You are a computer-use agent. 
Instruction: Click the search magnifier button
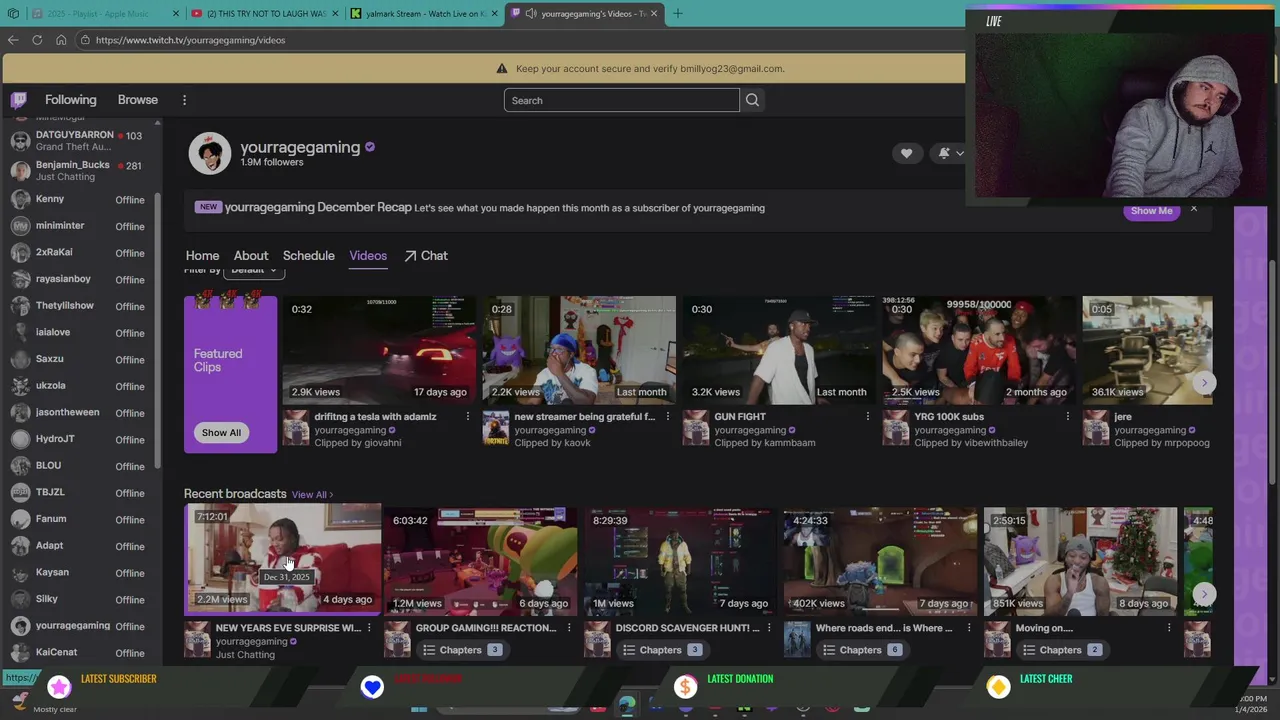point(752,100)
